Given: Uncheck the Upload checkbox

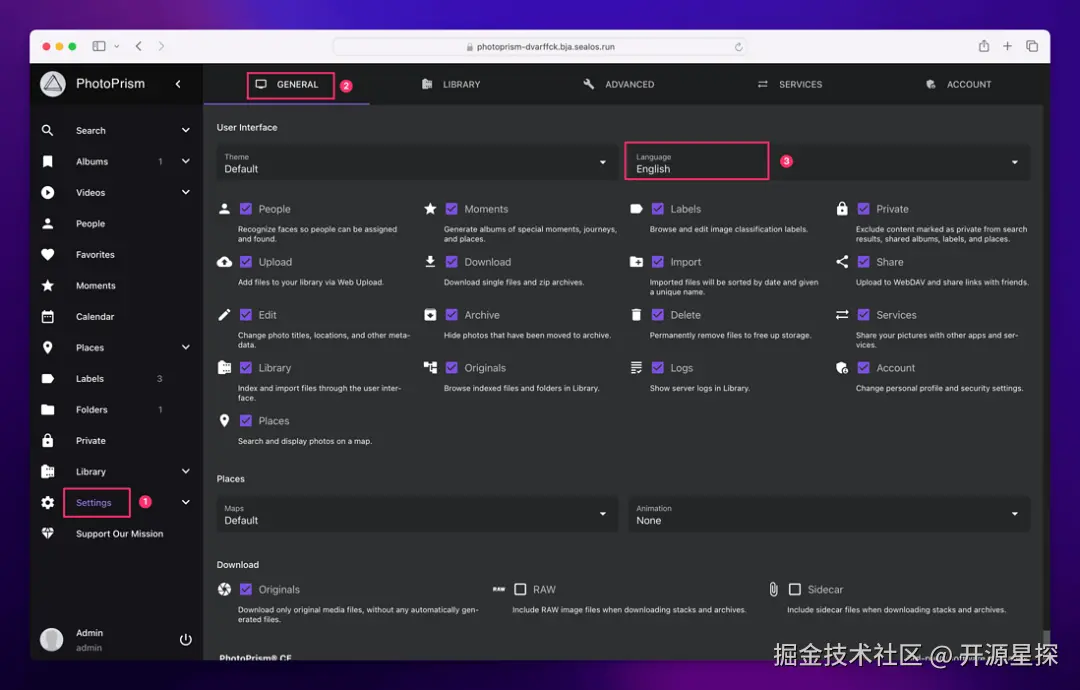Looking at the screenshot, I should click(x=246, y=262).
